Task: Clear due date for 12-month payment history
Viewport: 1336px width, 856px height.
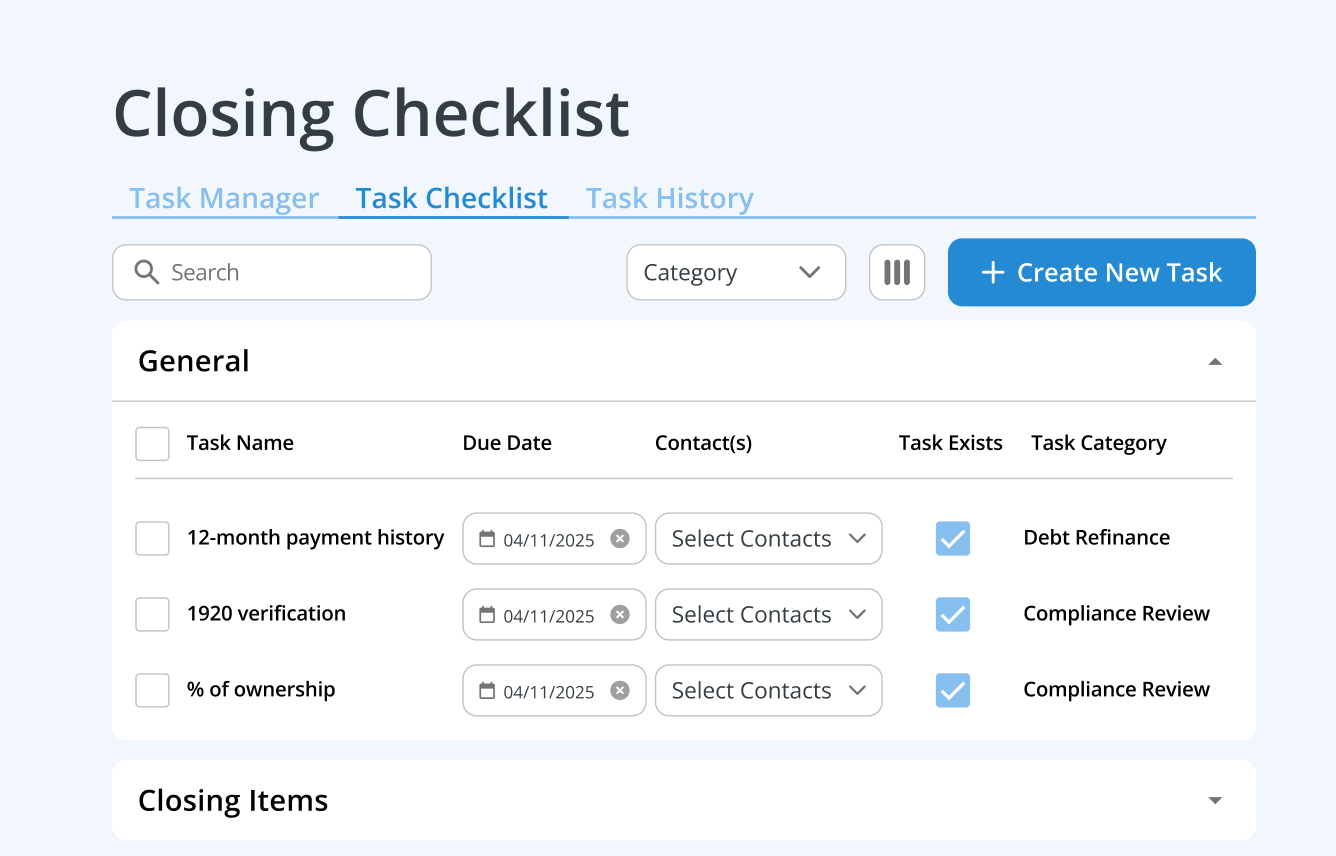Action: [620, 539]
